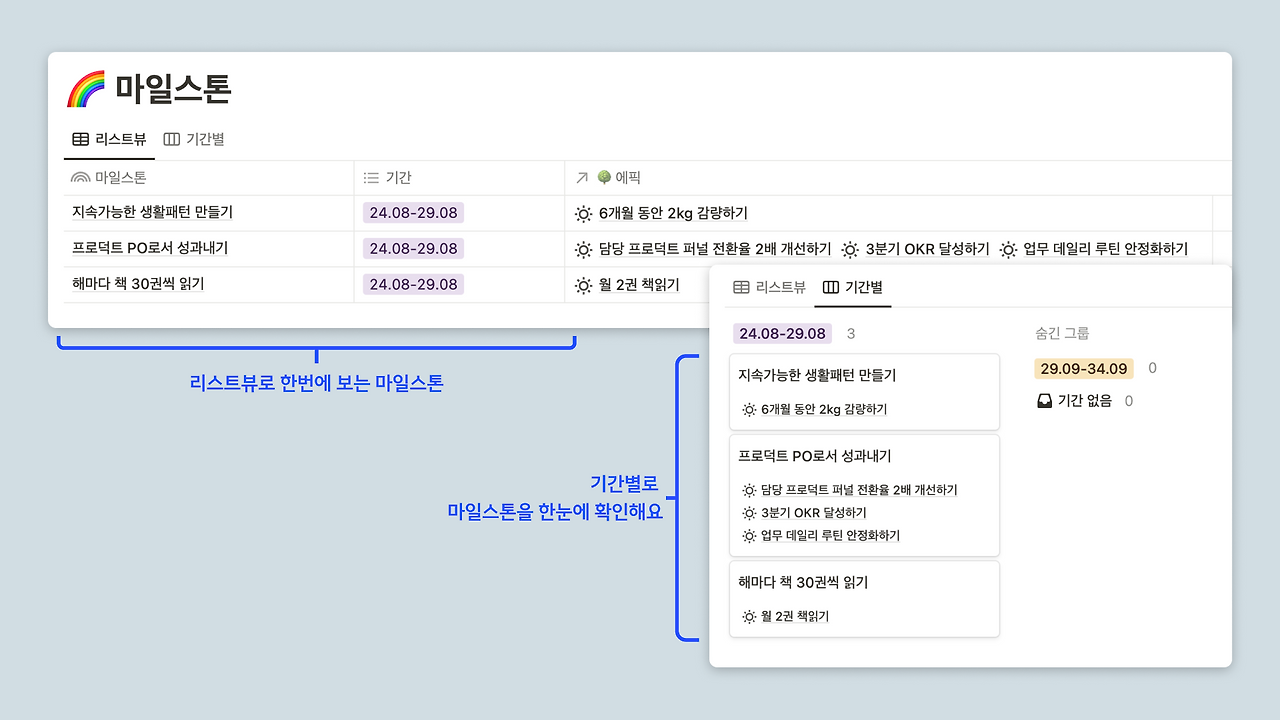Image resolution: width=1280 pixels, height=720 pixels.
Task: Click sun icon beside 6개월 동안 2kg 감량하기
Action: coord(585,212)
